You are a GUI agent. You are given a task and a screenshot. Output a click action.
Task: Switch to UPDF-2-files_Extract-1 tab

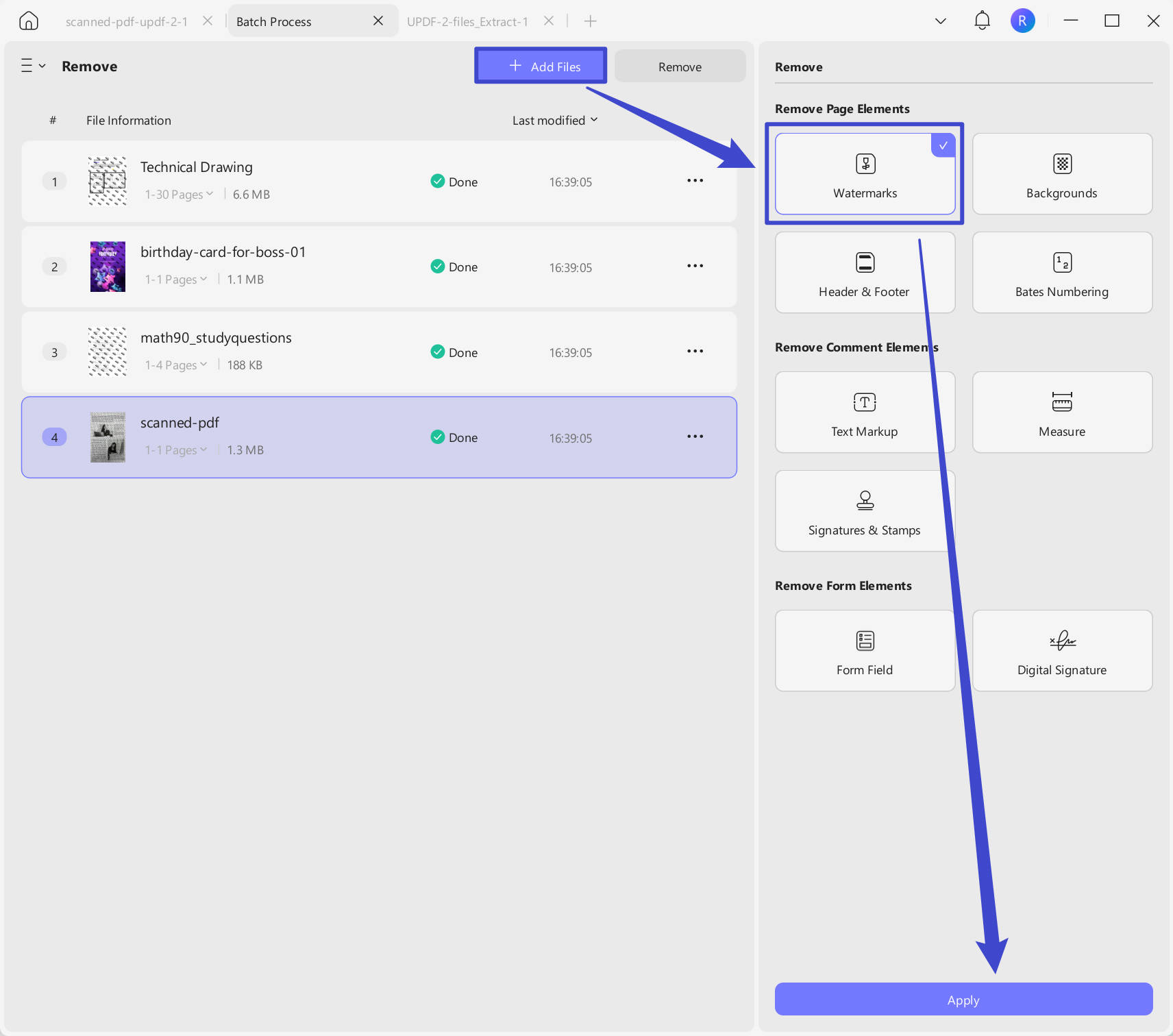click(x=467, y=22)
